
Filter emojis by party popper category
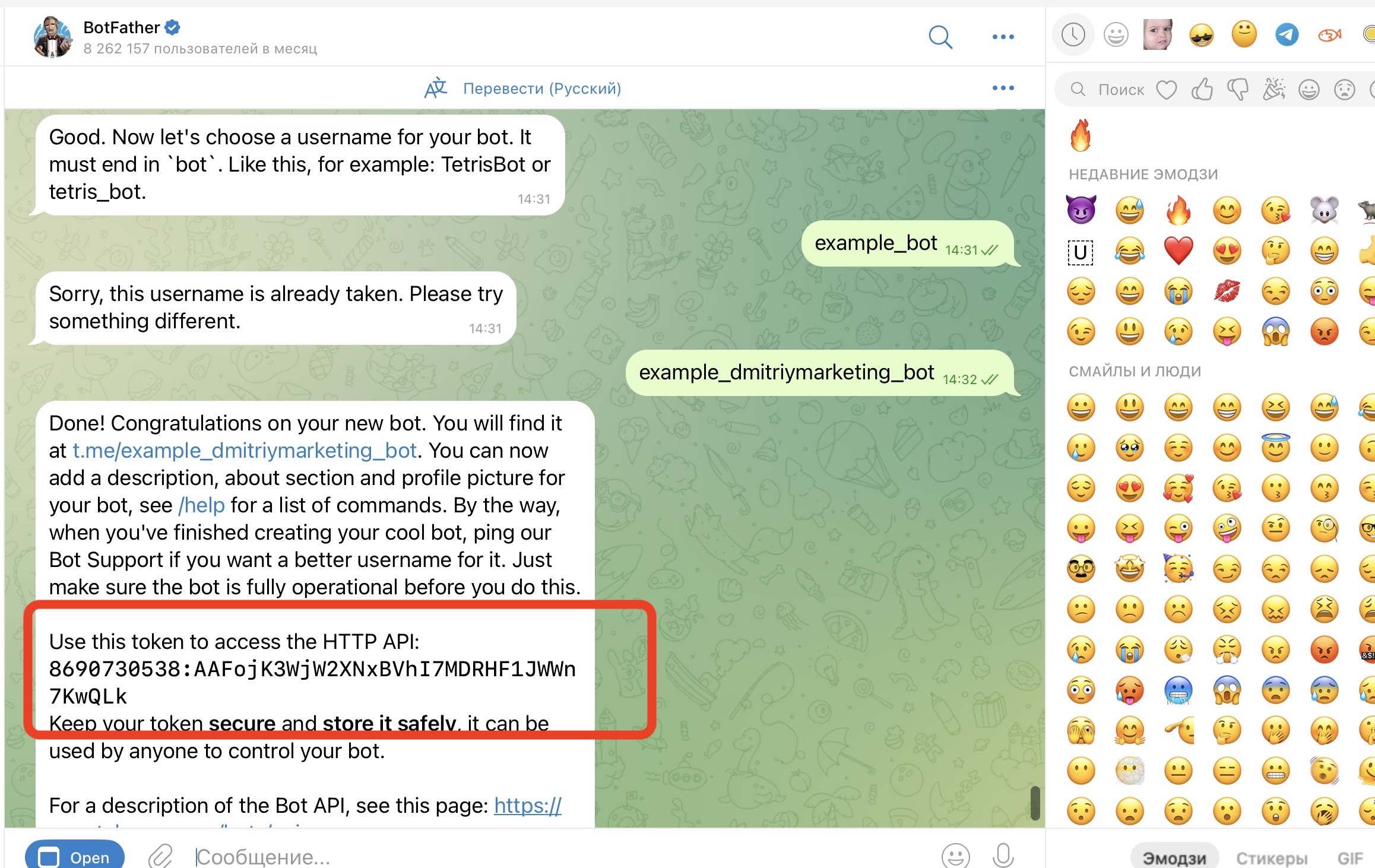coord(1273,90)
